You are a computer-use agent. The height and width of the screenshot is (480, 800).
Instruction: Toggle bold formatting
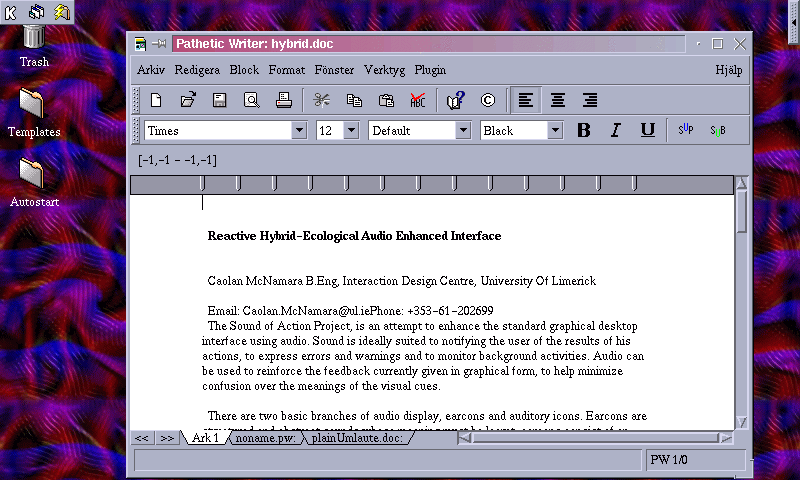point(584,131)
